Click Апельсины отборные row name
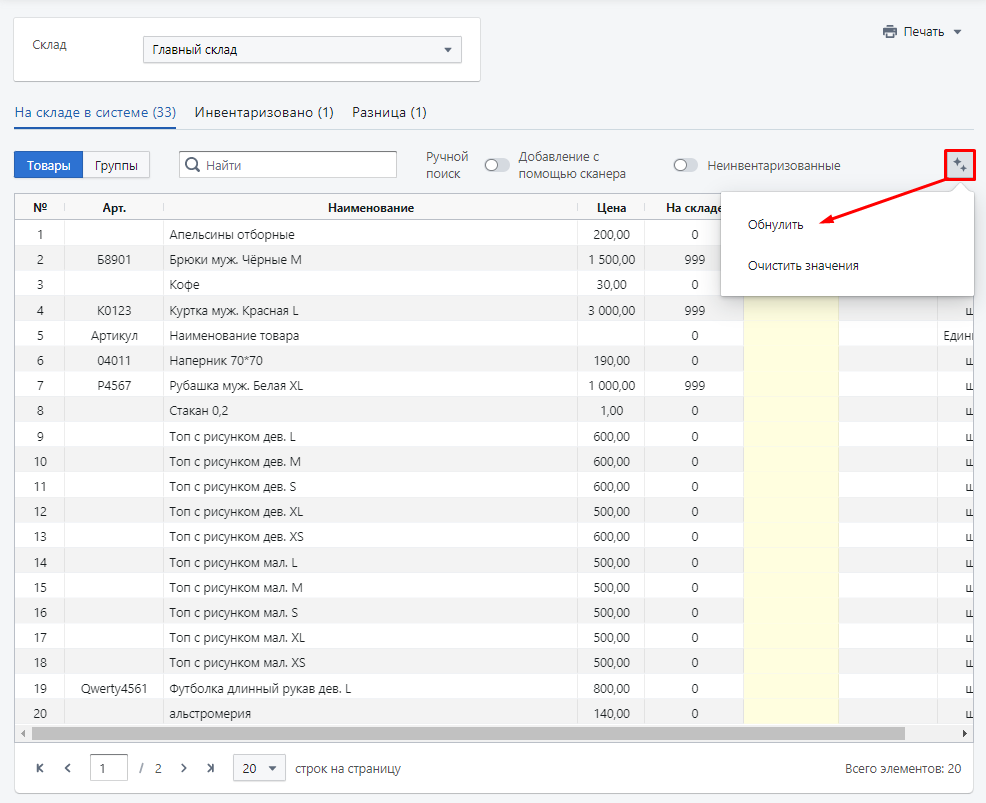This screenshot has width=986, height=803. (x=232, y=235)
